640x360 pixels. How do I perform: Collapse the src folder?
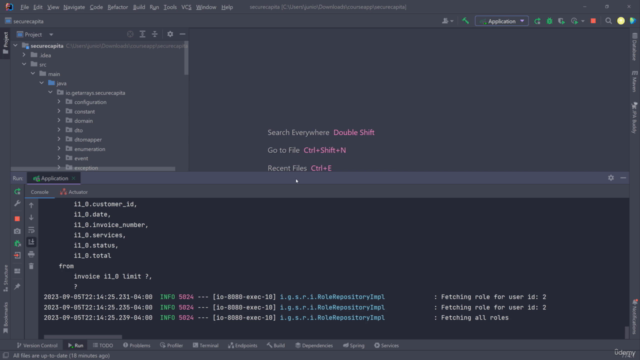[24, 64]
